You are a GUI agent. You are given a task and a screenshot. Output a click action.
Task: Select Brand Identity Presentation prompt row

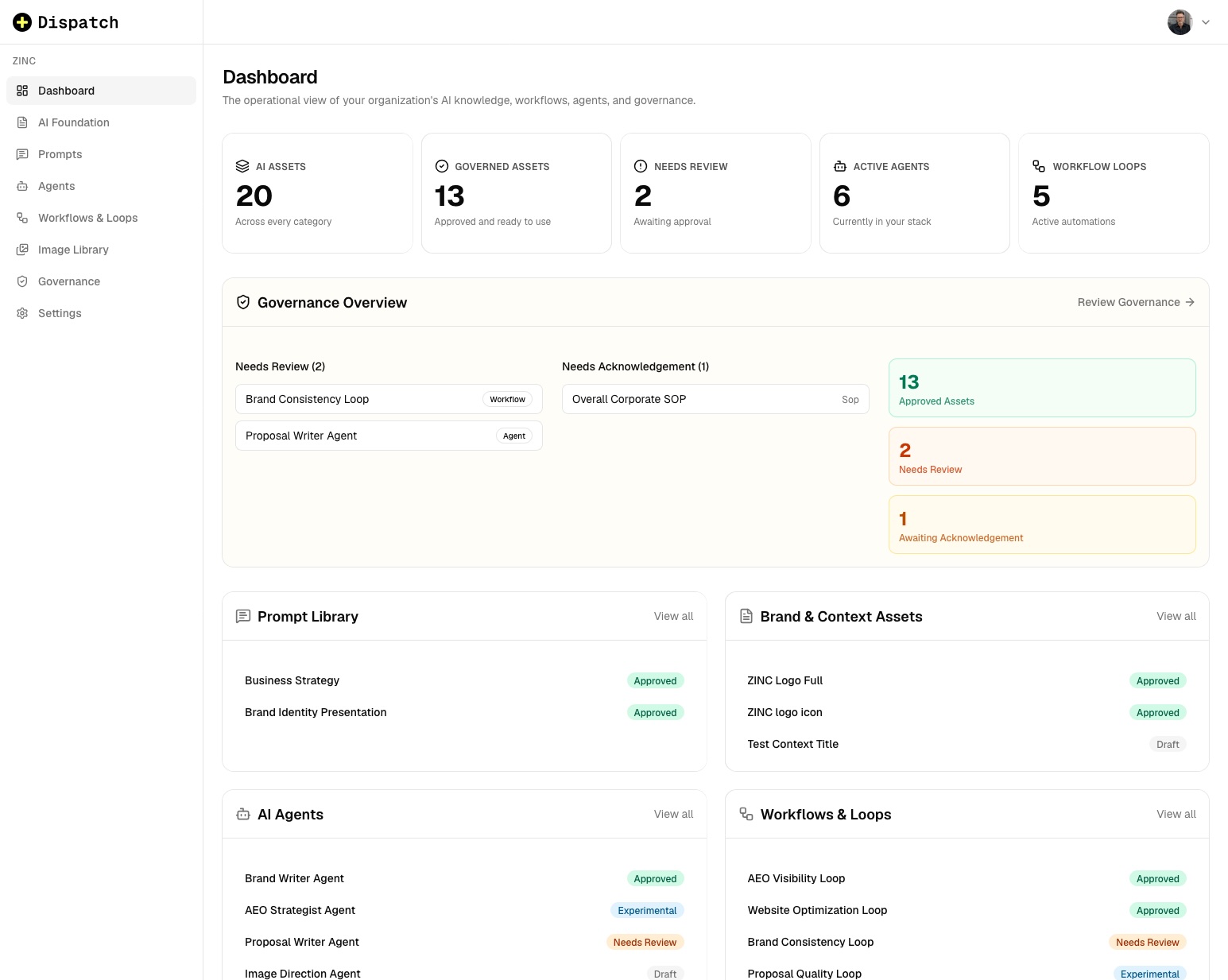tap(464, 712)
